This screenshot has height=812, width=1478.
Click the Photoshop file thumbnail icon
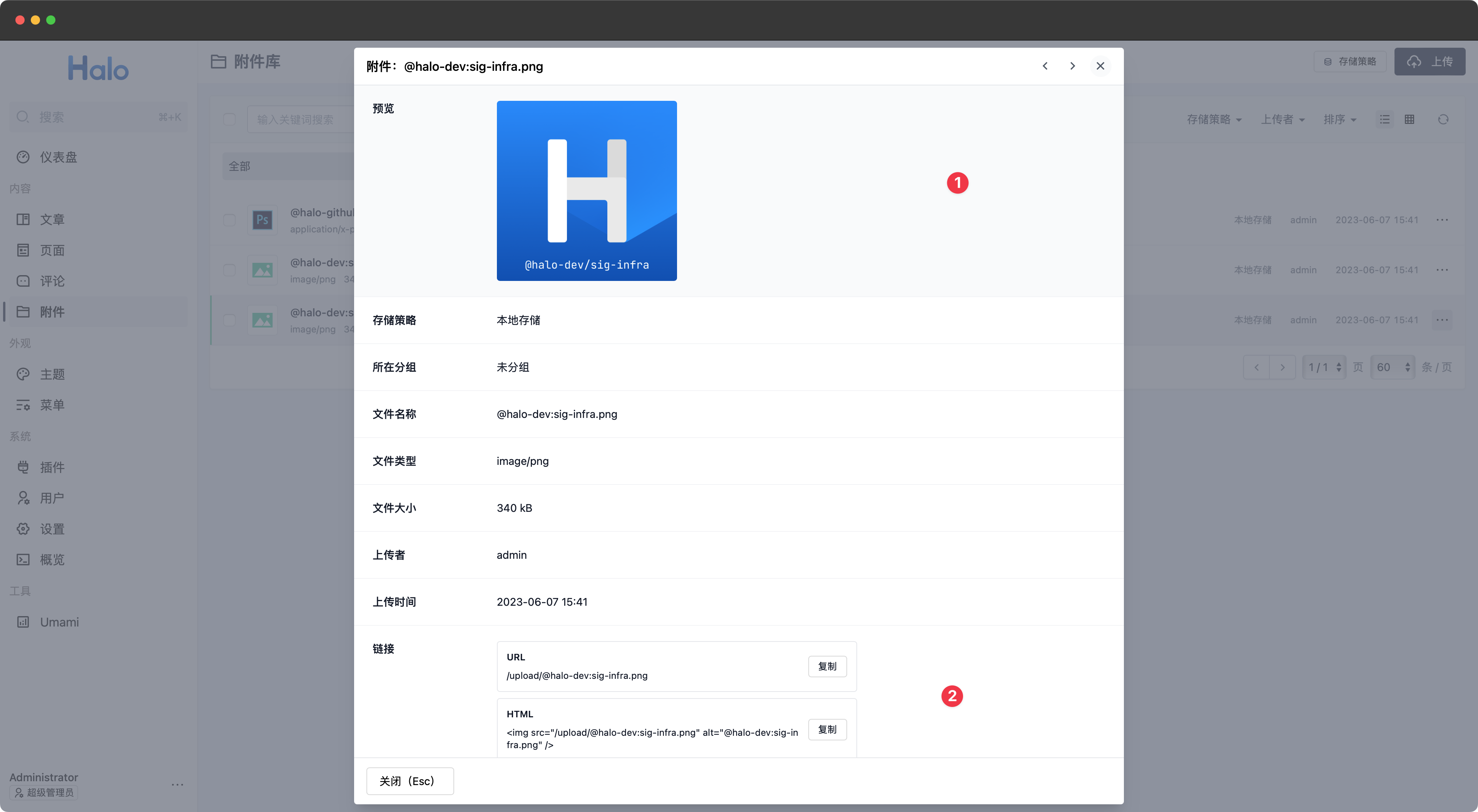coord(262,220)
